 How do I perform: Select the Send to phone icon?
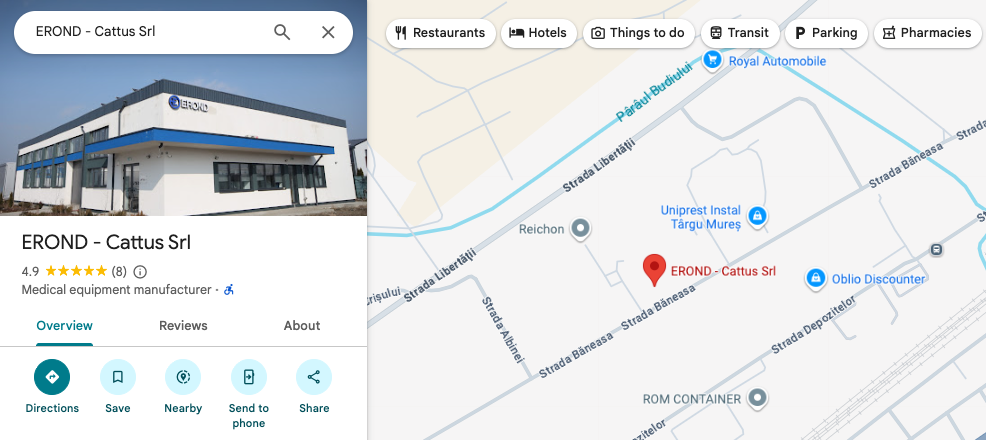pos(248,377)
